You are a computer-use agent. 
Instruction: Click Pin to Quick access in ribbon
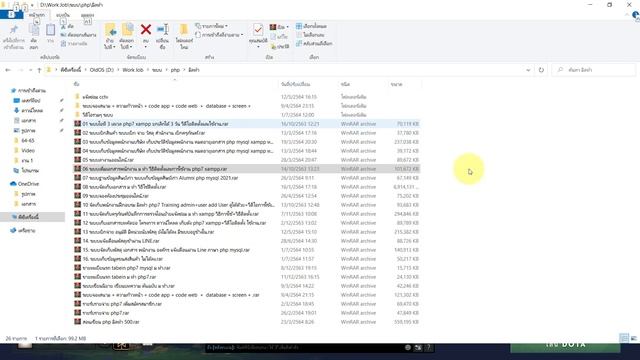14,37
